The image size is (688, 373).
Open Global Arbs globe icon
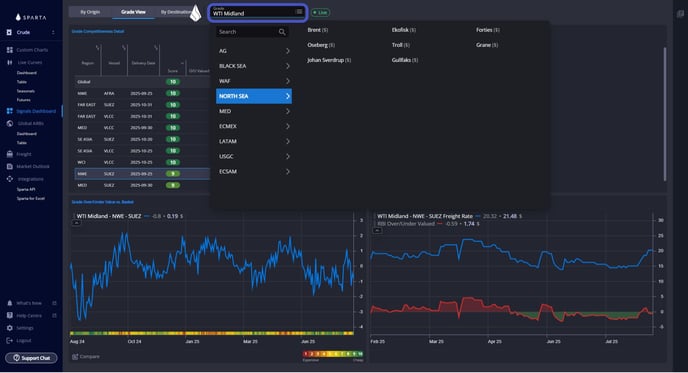(x=10, y=123)
